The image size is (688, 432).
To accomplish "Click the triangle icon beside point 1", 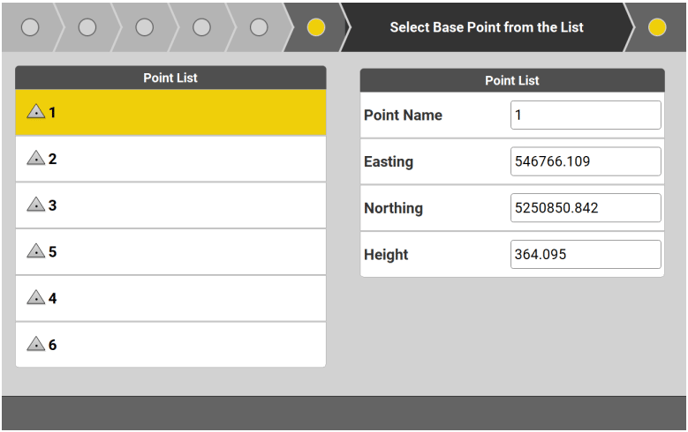I will click(x=36, y=113).
